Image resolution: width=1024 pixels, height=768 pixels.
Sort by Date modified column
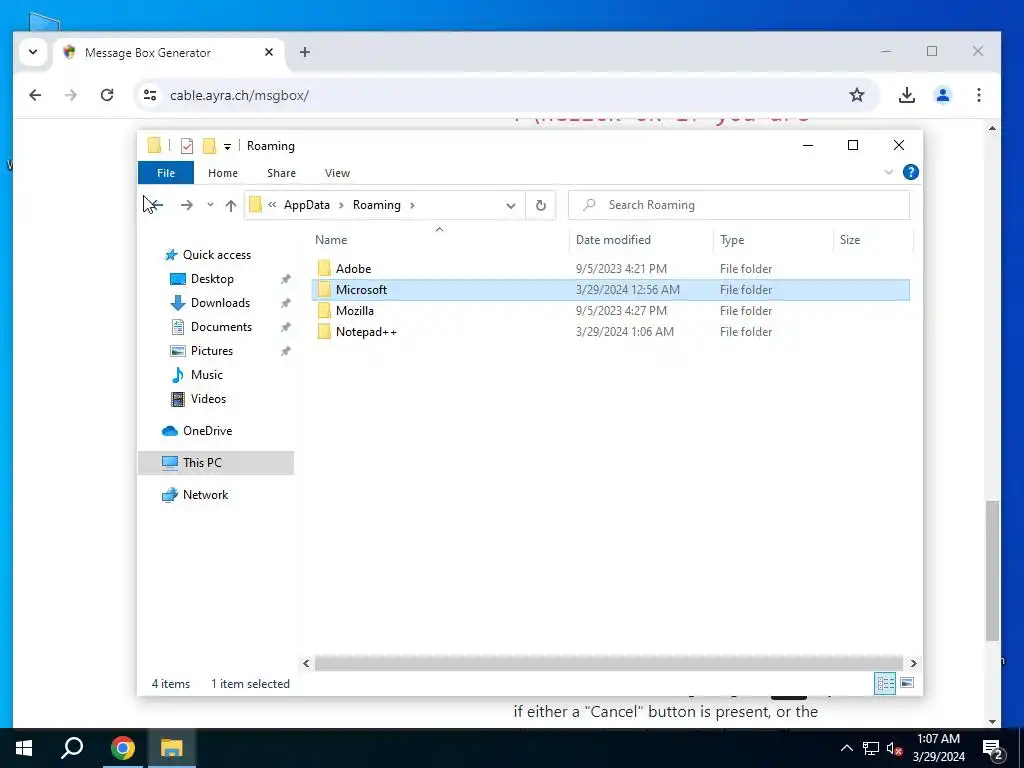pyautogui.click(x=613, y=240)
